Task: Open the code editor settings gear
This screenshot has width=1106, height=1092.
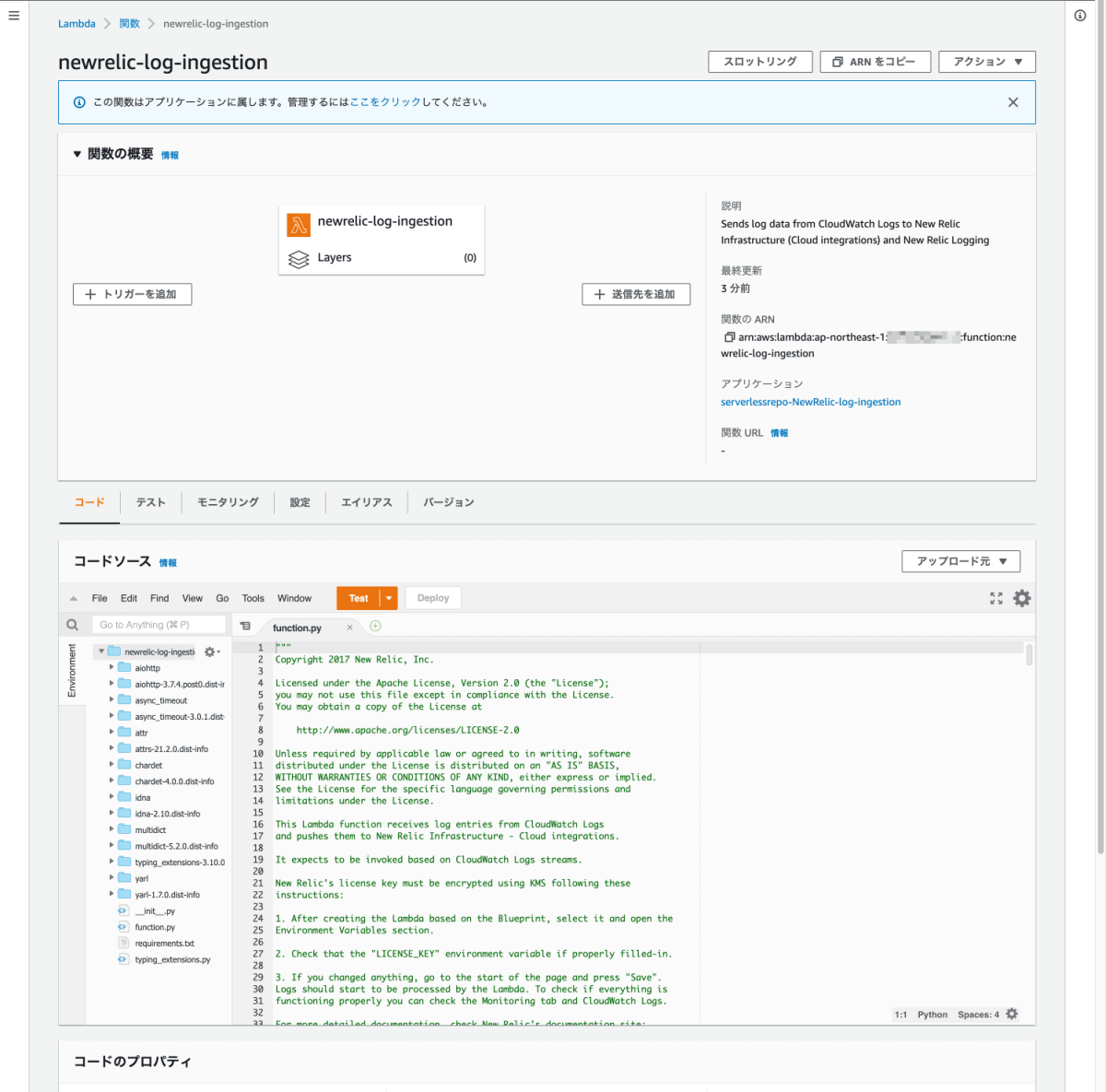Action: pyautogui.click(x=1022, y=598)
